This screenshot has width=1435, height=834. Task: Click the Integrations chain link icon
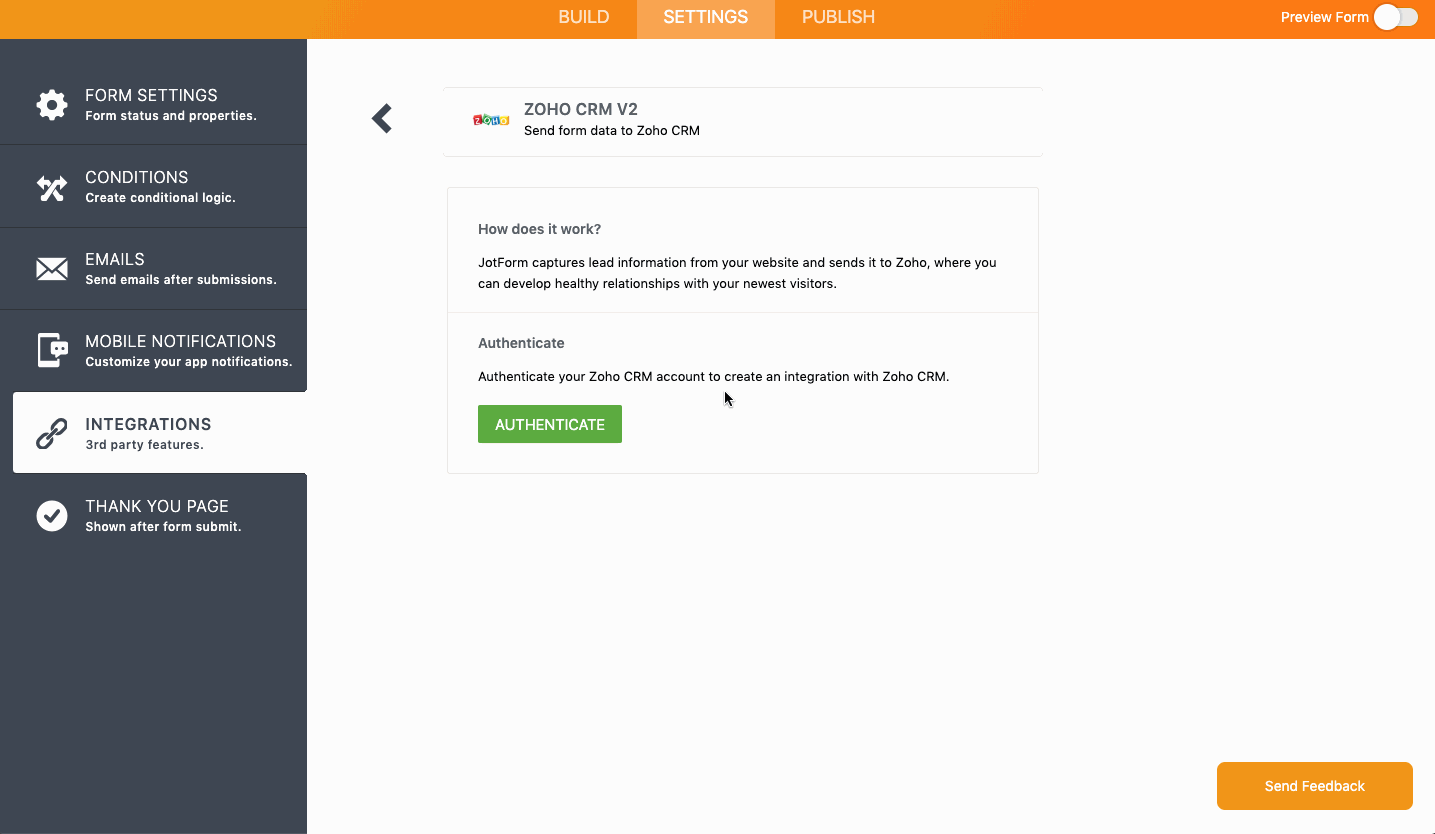(52, 433)
